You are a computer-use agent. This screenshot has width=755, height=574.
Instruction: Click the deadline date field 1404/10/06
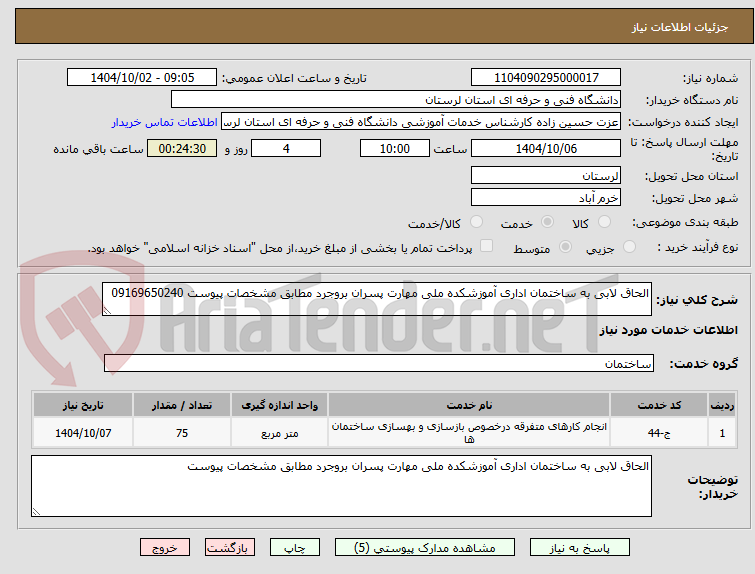click(x=546, y=148)
